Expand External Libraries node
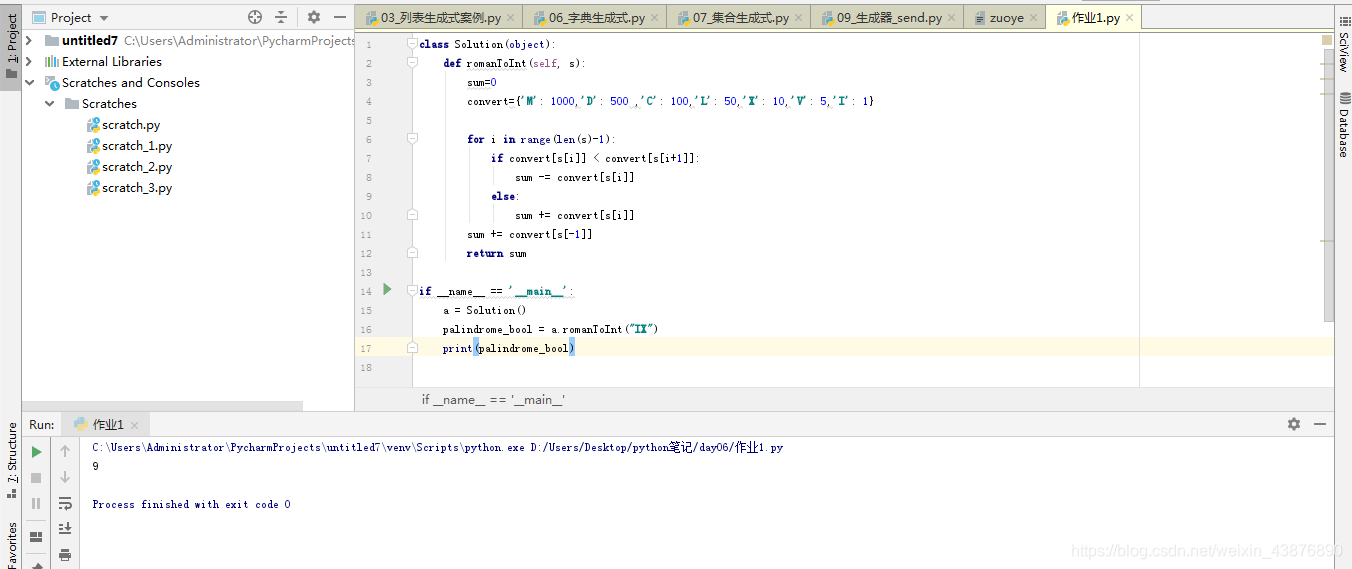Image resolution: width=1352 pixels, height=569 pixels. (29, 61)
